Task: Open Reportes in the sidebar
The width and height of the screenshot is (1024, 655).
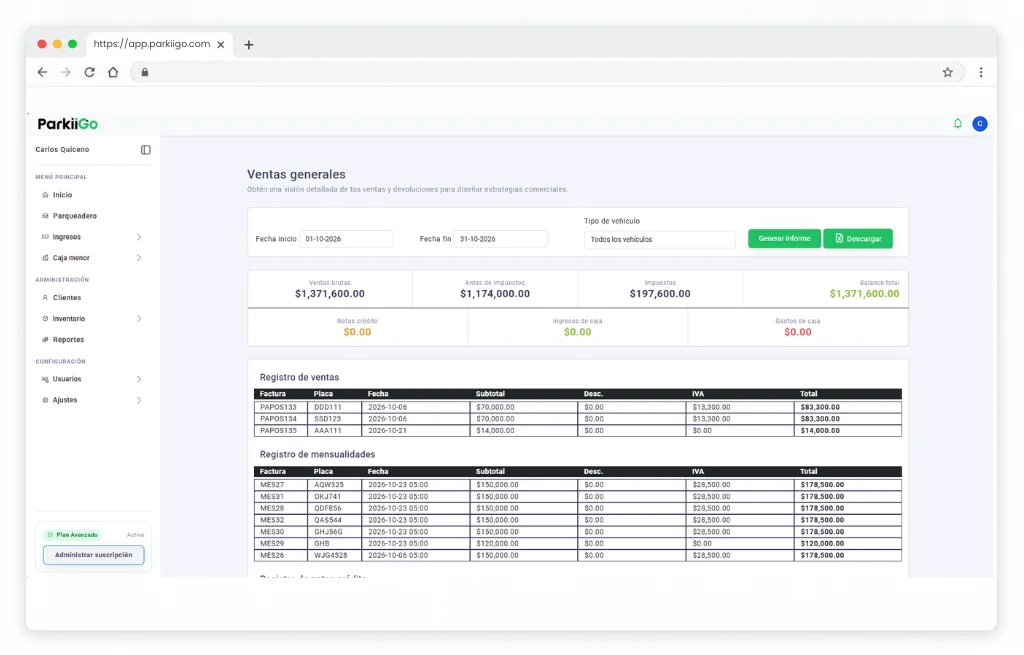Action: (69, 340)
